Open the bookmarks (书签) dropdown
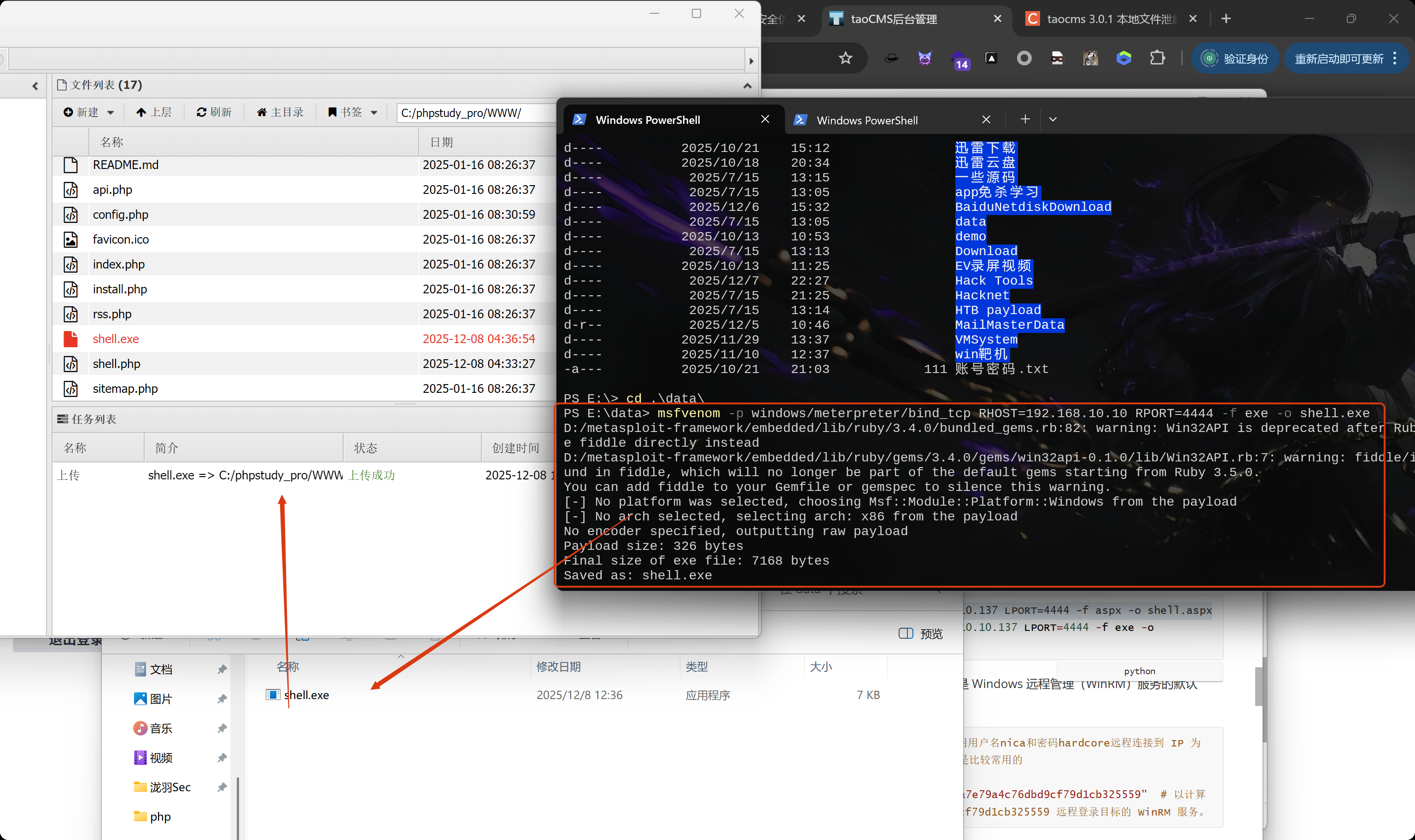The image size is (1415, 840). tap(374, 113)
